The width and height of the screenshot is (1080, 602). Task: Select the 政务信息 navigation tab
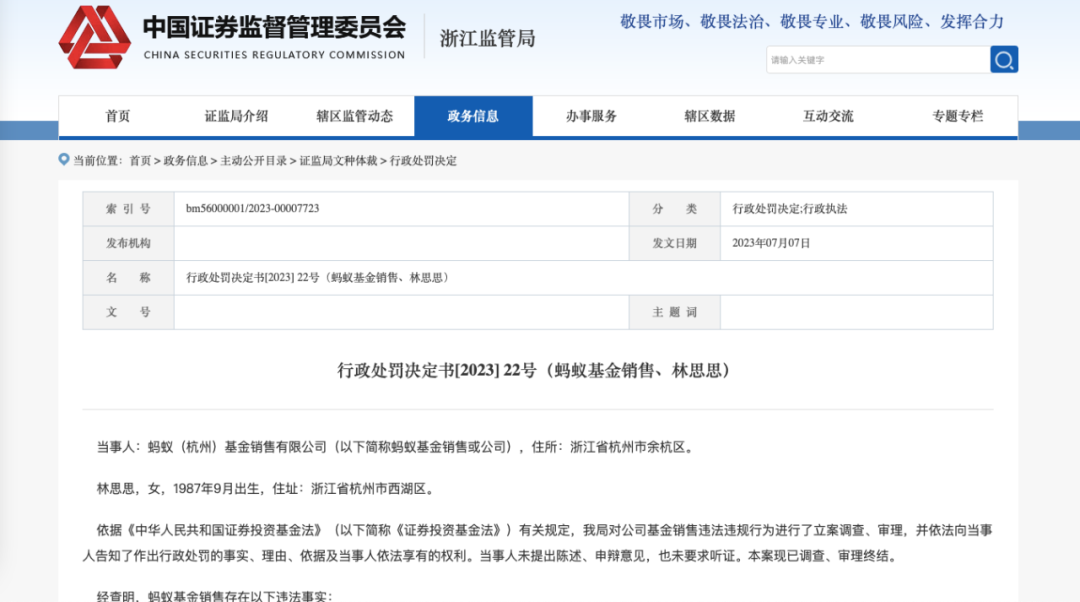[473, 116]
